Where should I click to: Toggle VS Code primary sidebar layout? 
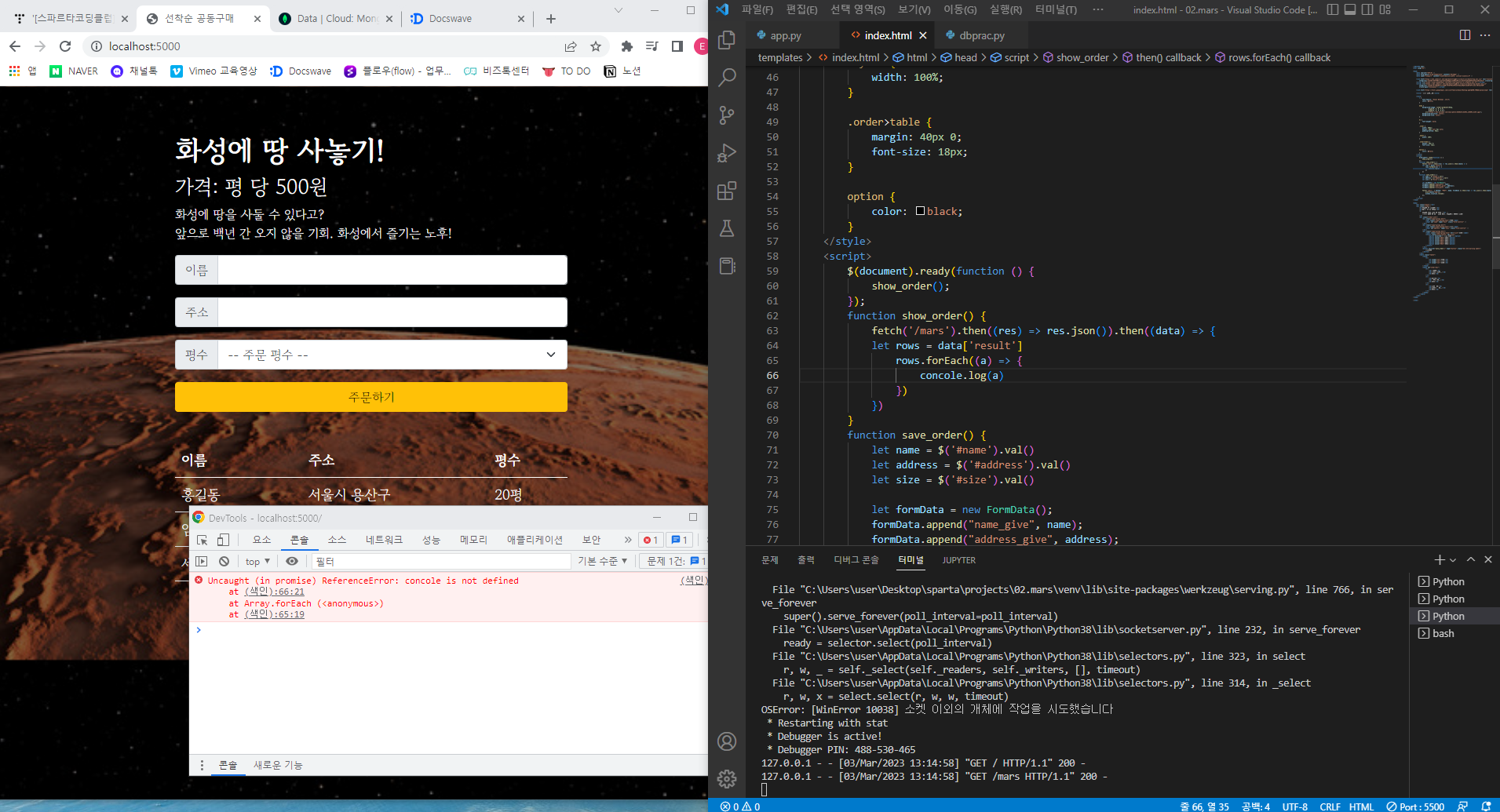1333,9
